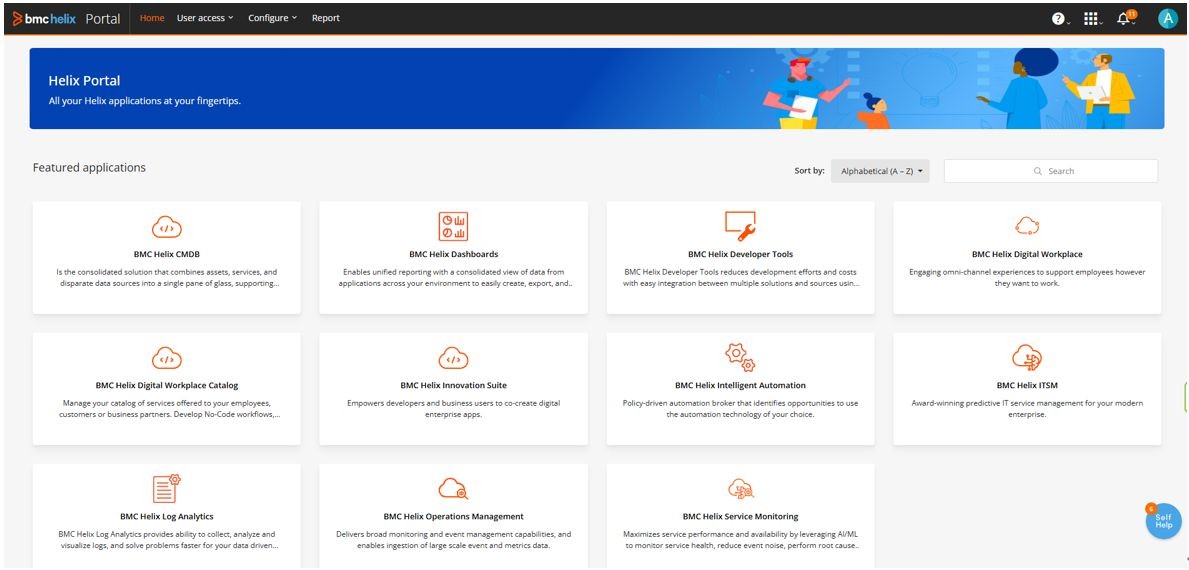Expand the User access menu

point(205,18)
